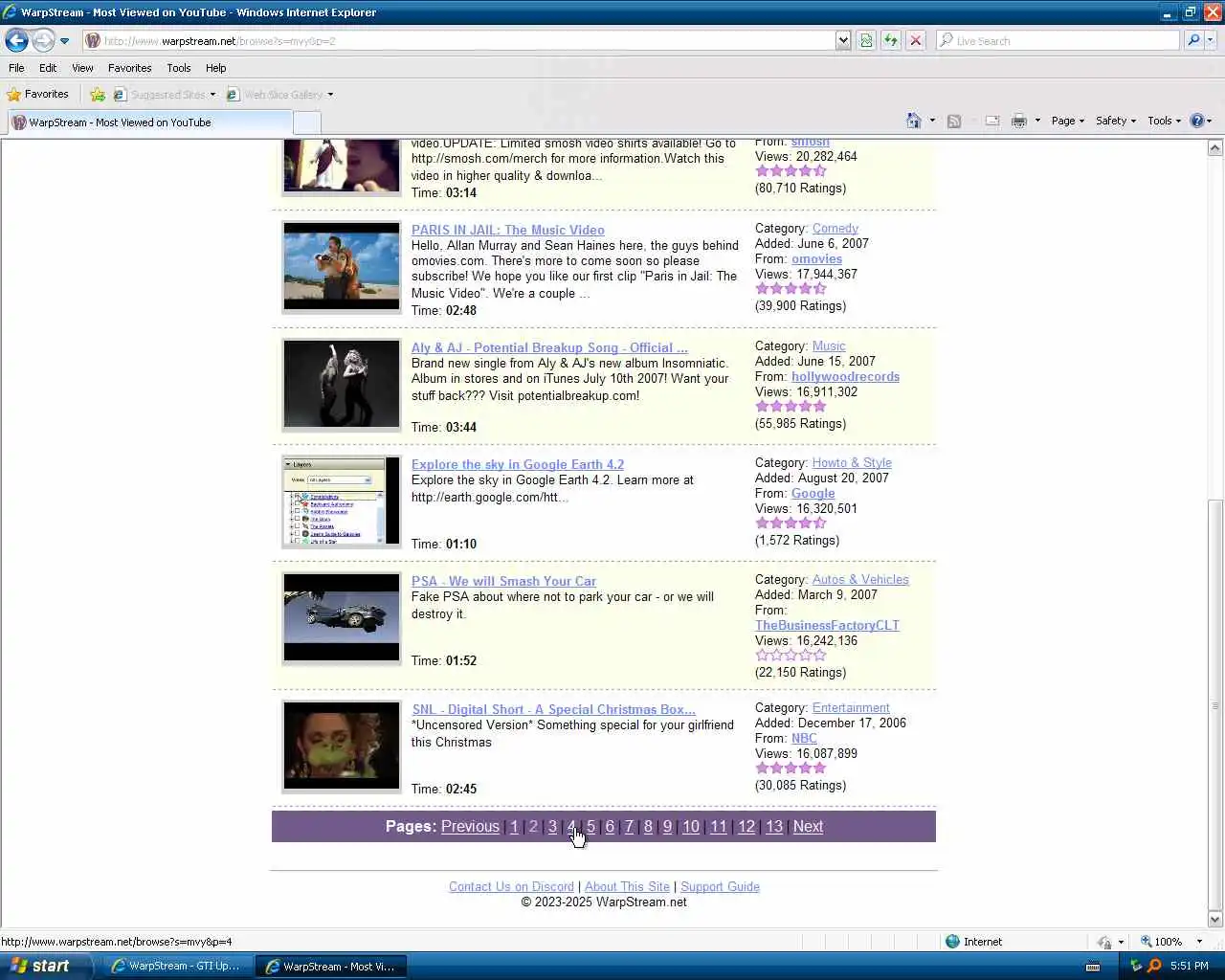The image size is (1225, 980).
Task: Open the File menu
Action: point(16,68)
